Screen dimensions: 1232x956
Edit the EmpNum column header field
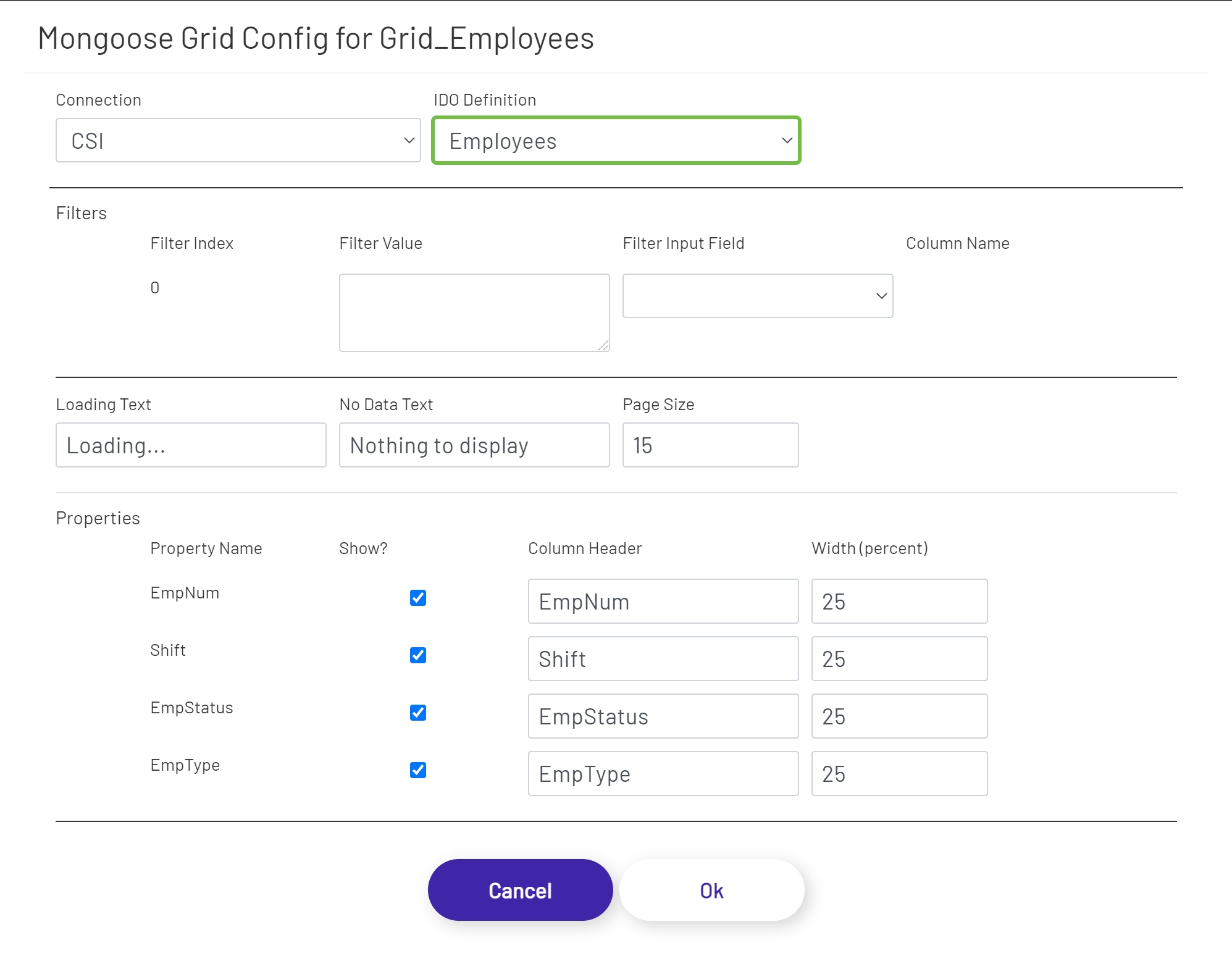(663, 601)
